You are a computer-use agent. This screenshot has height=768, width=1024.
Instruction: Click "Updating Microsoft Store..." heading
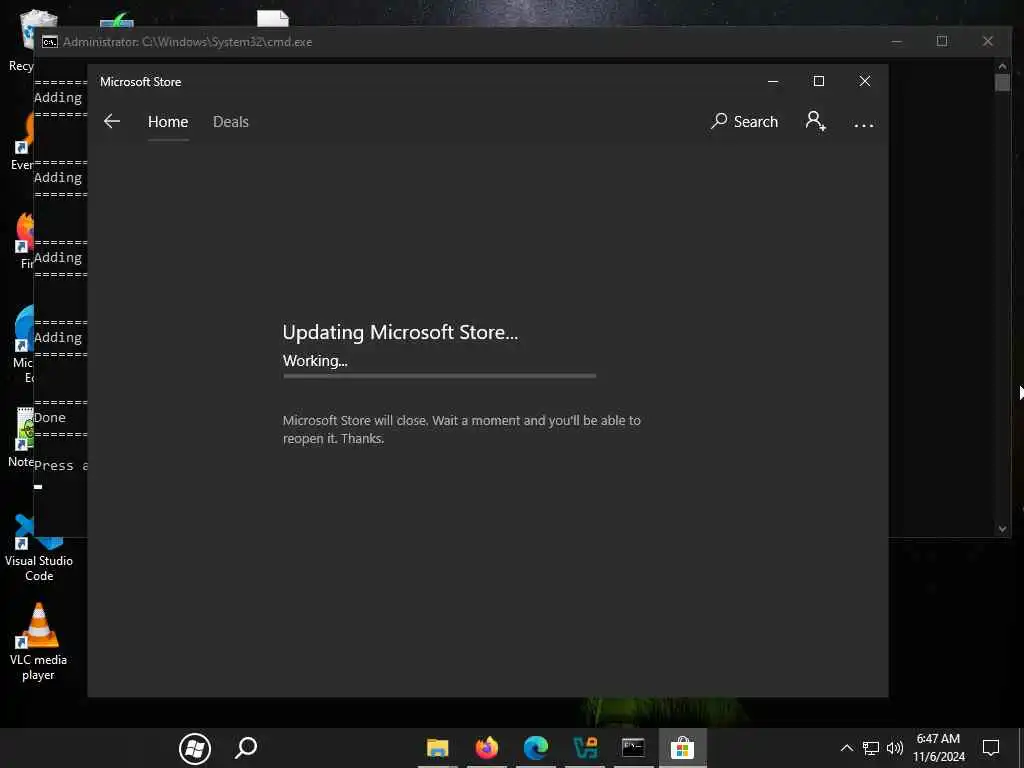tap(400, 332)
